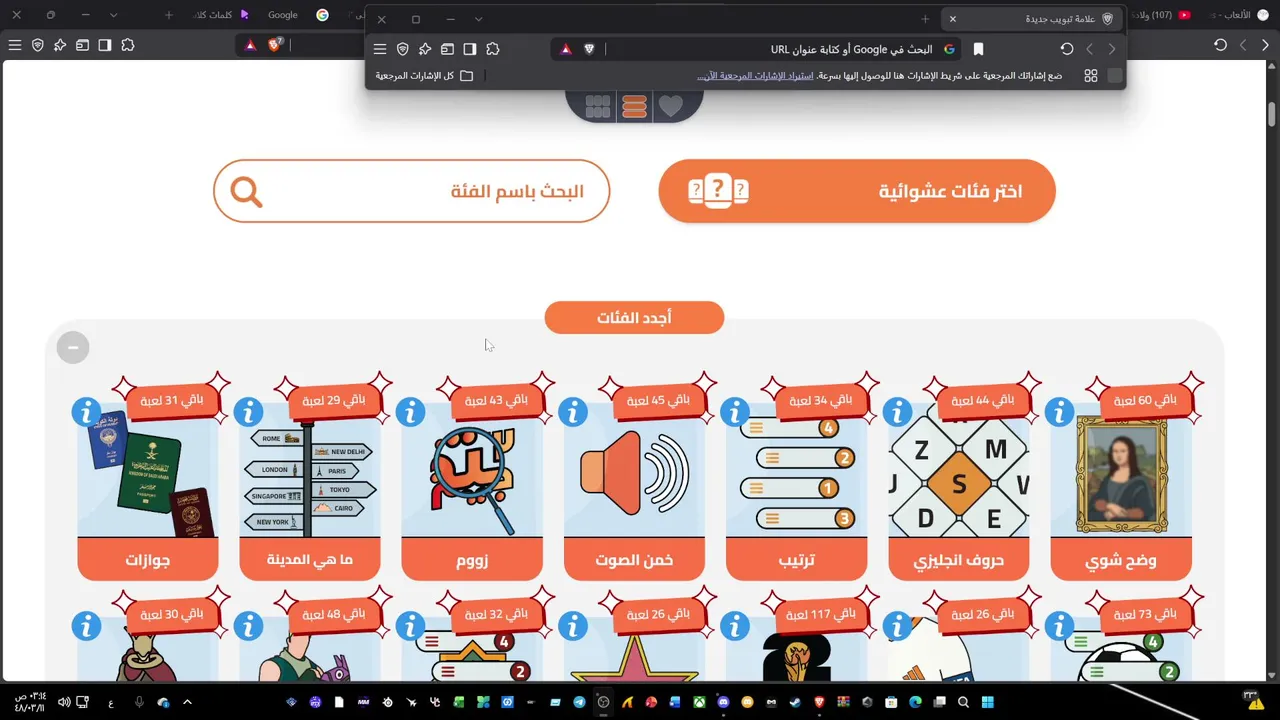Open the front window's hamburger menu
The image size is (1280, 720).
[x=380, y=49]
